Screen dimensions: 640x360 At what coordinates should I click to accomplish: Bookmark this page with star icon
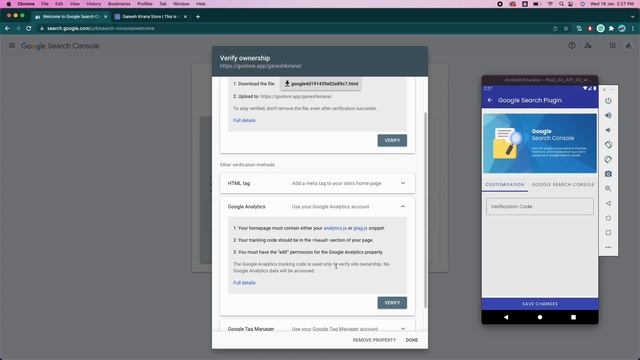(x=566, y=29)
